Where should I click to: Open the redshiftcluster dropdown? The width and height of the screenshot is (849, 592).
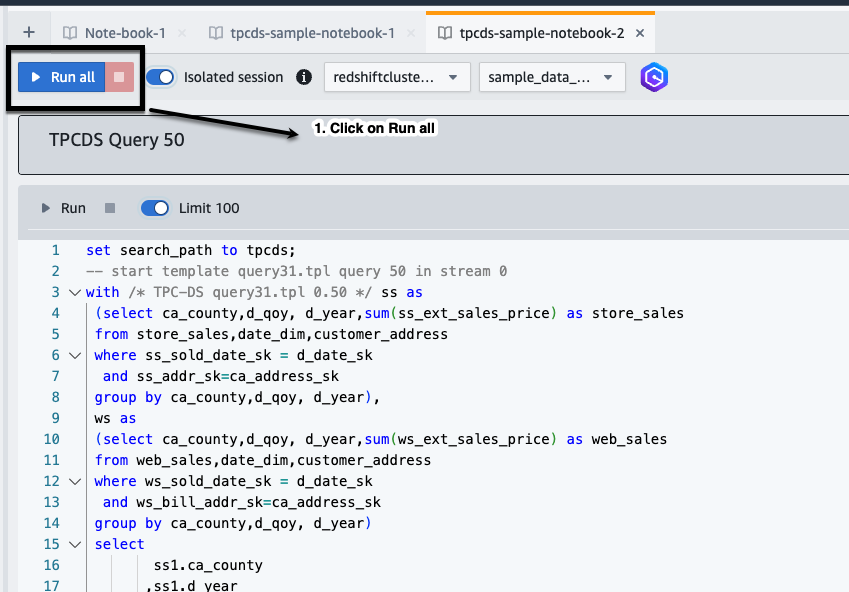point(397,77)
